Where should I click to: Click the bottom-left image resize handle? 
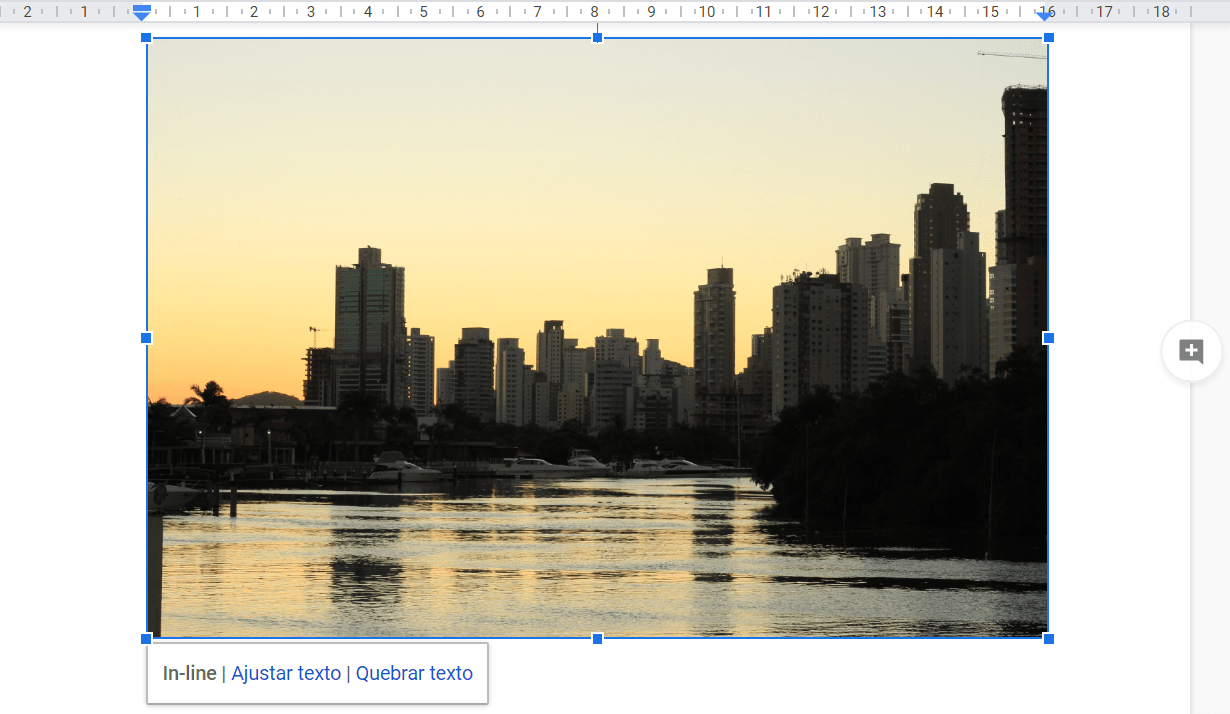click(x=146, y=638)
